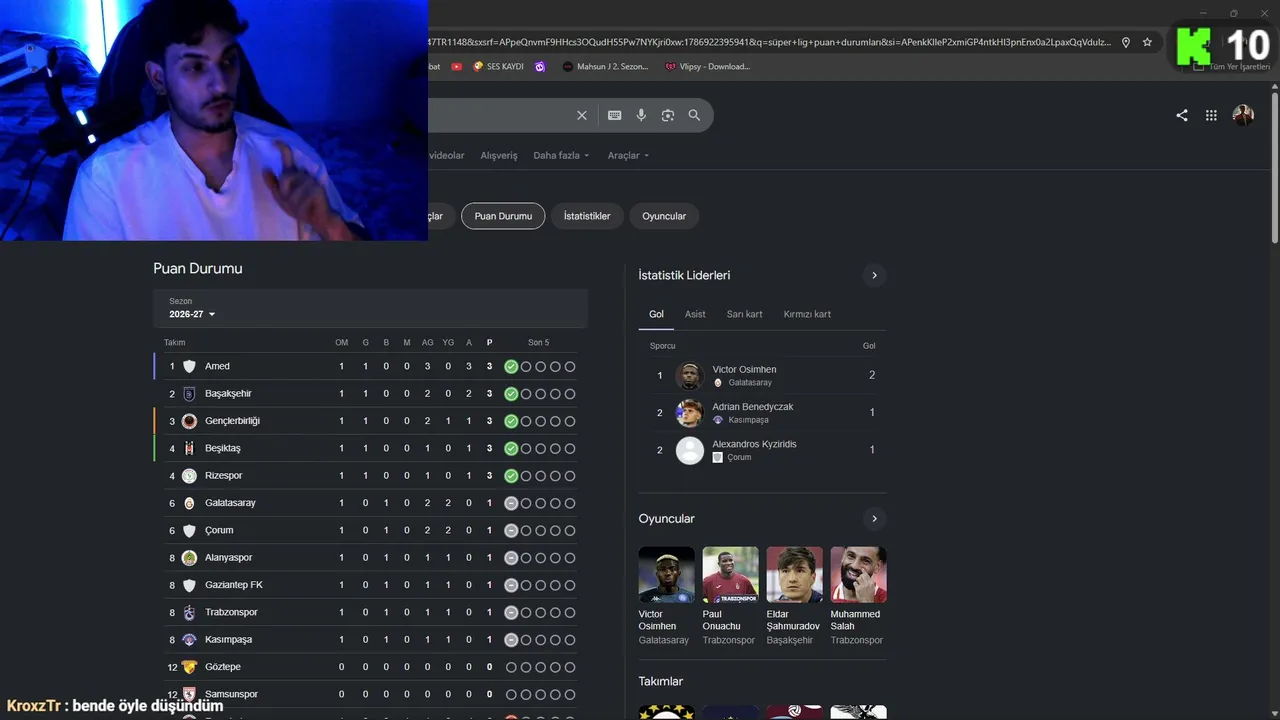1280x720 pixels.
Task: Click Amed's green win mark in Son 5
Action: click(x=511, y=366)
